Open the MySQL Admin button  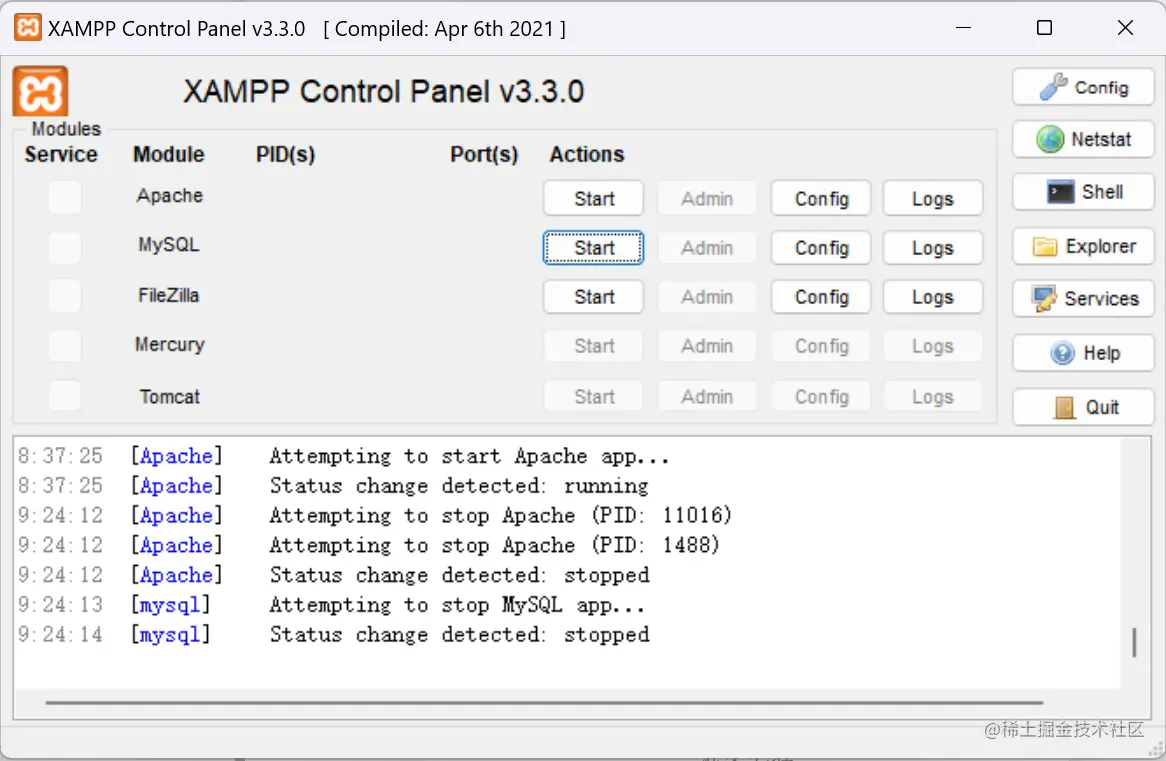tap(707, 248)
